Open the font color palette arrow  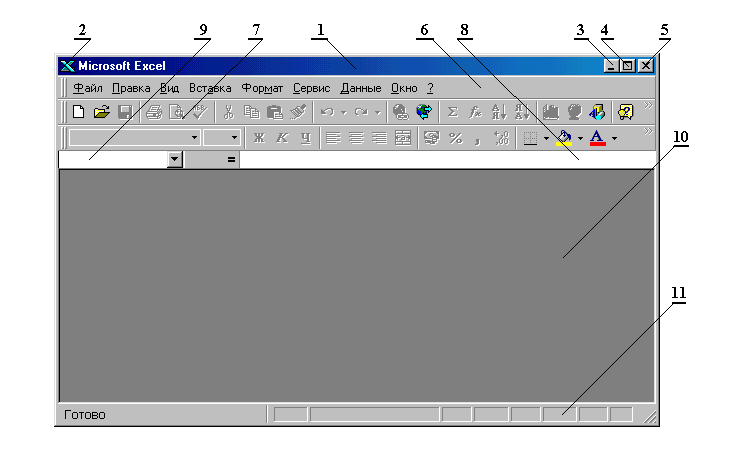(x=614, y=138)
